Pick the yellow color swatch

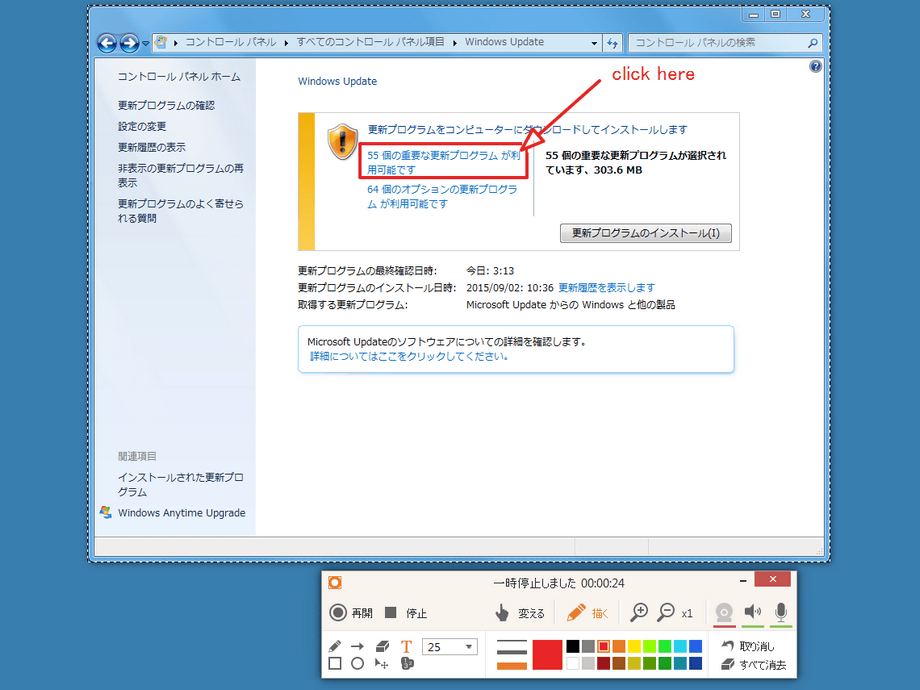pos(634,647)
